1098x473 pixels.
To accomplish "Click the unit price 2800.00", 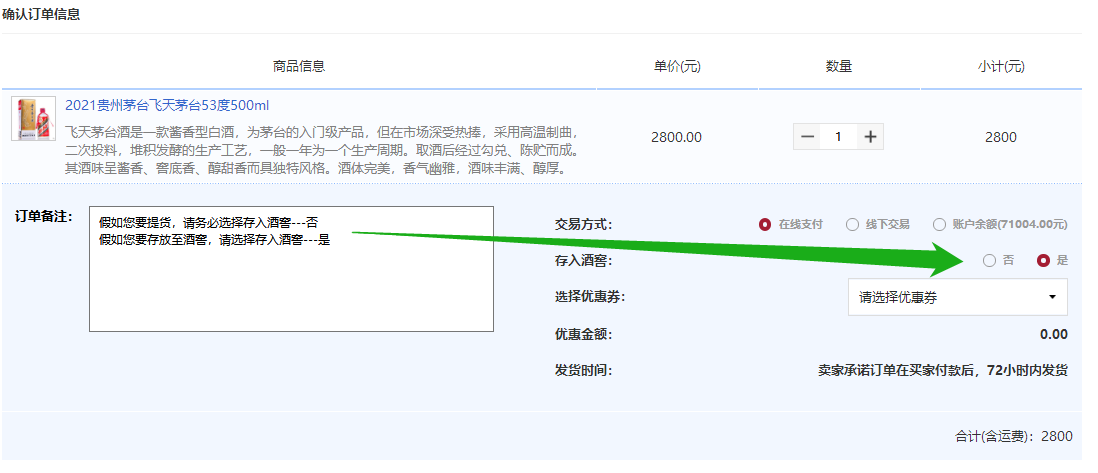I will 676,137.
